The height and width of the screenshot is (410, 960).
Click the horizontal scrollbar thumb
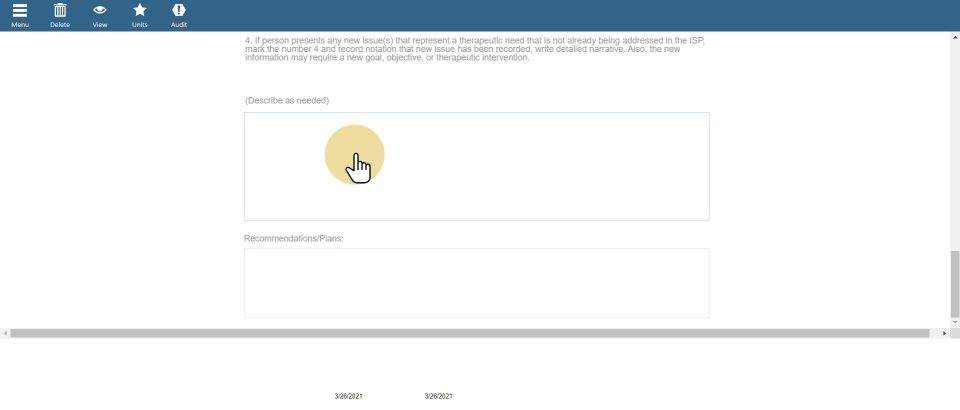(x=470, y=332)
